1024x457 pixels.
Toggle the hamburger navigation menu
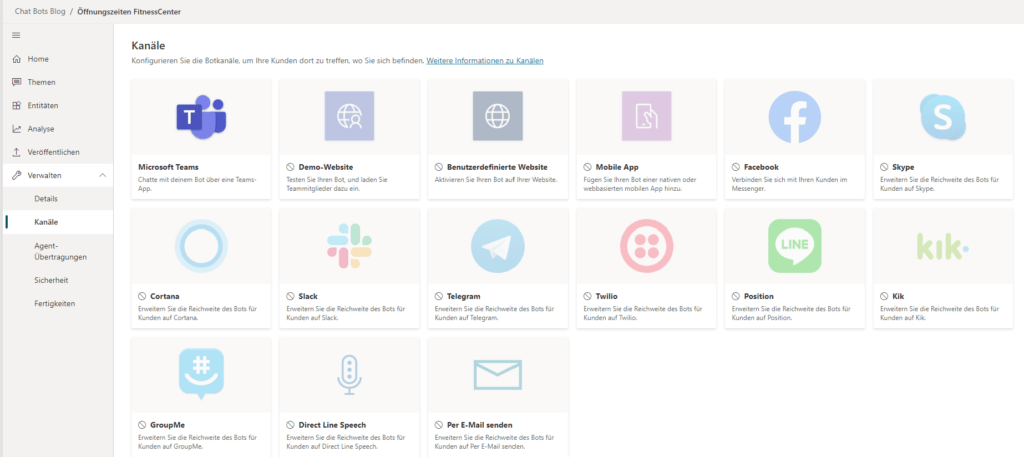(16, 35)
